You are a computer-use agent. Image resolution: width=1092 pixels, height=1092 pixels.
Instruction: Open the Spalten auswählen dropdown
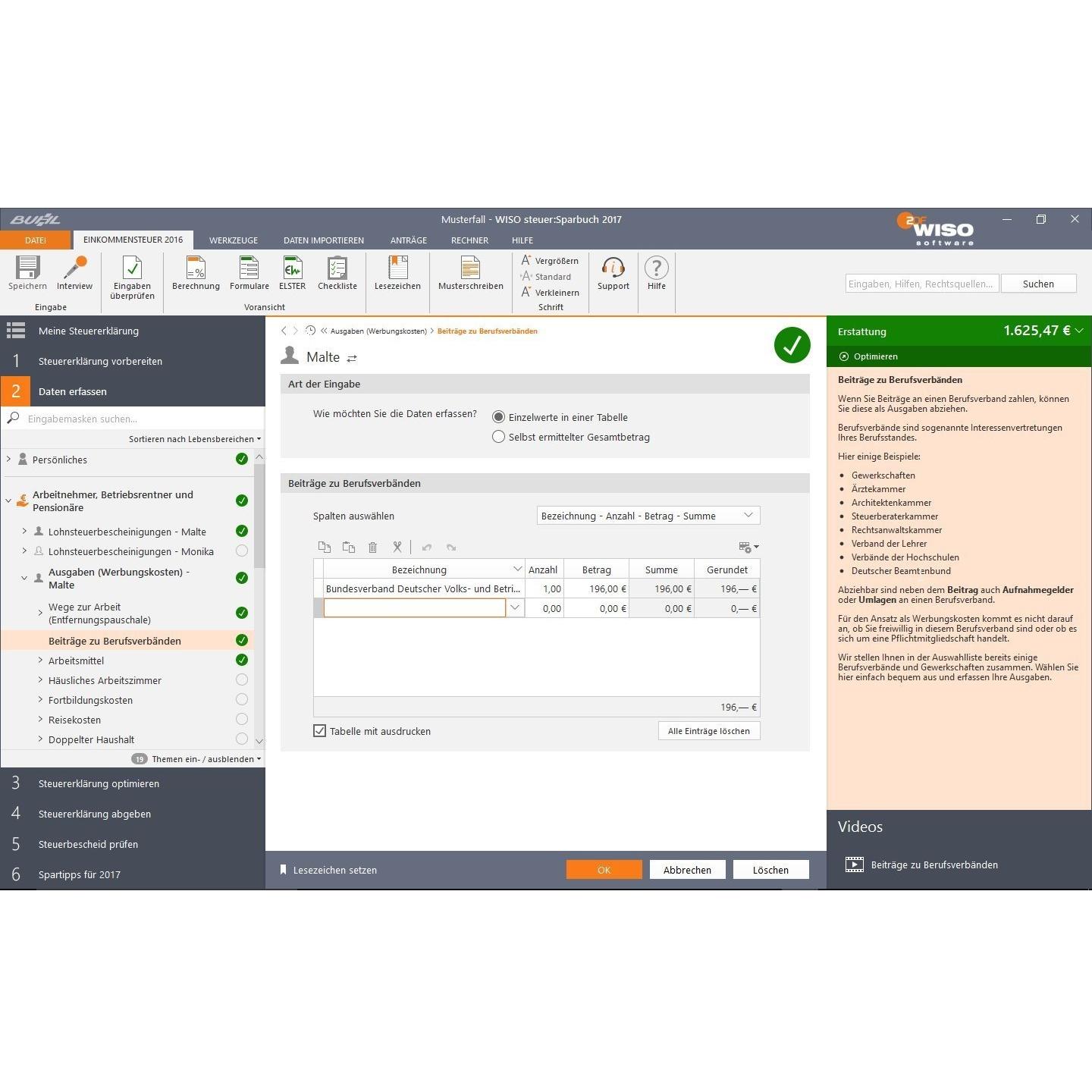pos(648,516)
